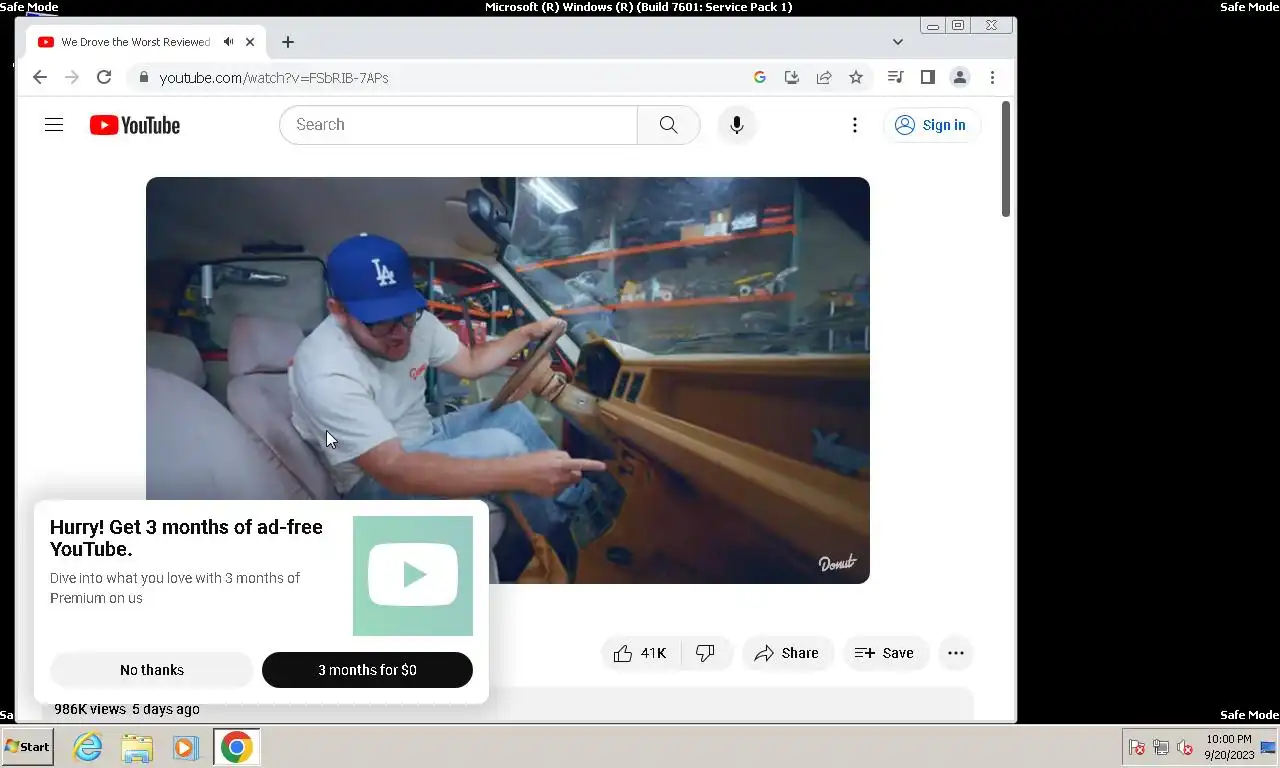Close the YouTube tab

pos(250,42)
